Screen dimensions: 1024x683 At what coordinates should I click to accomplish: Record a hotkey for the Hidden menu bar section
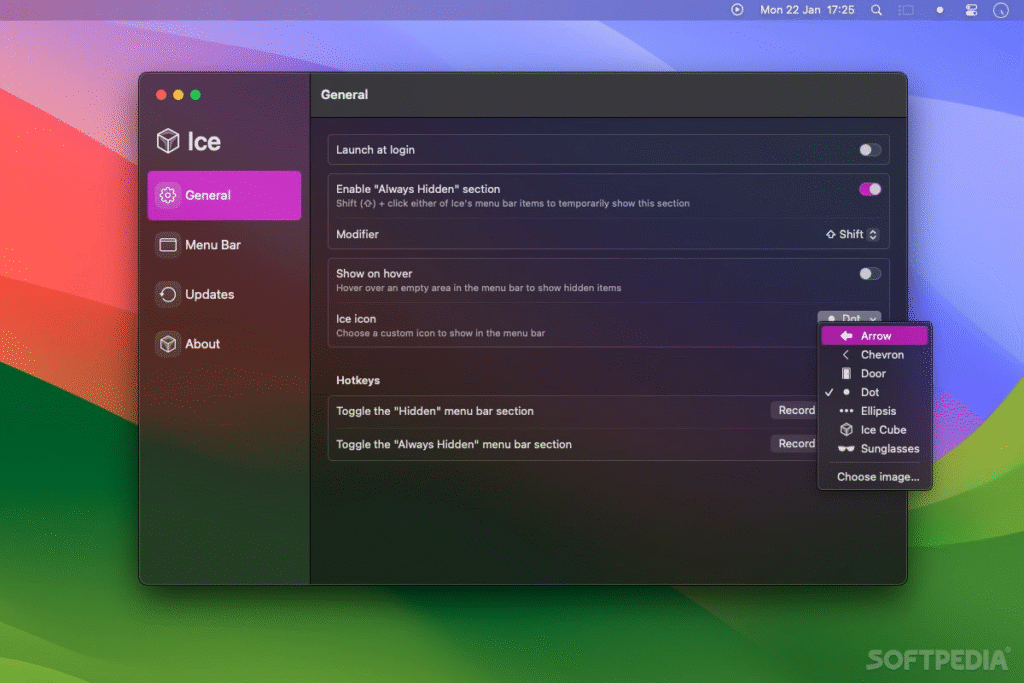coord(795,410)
